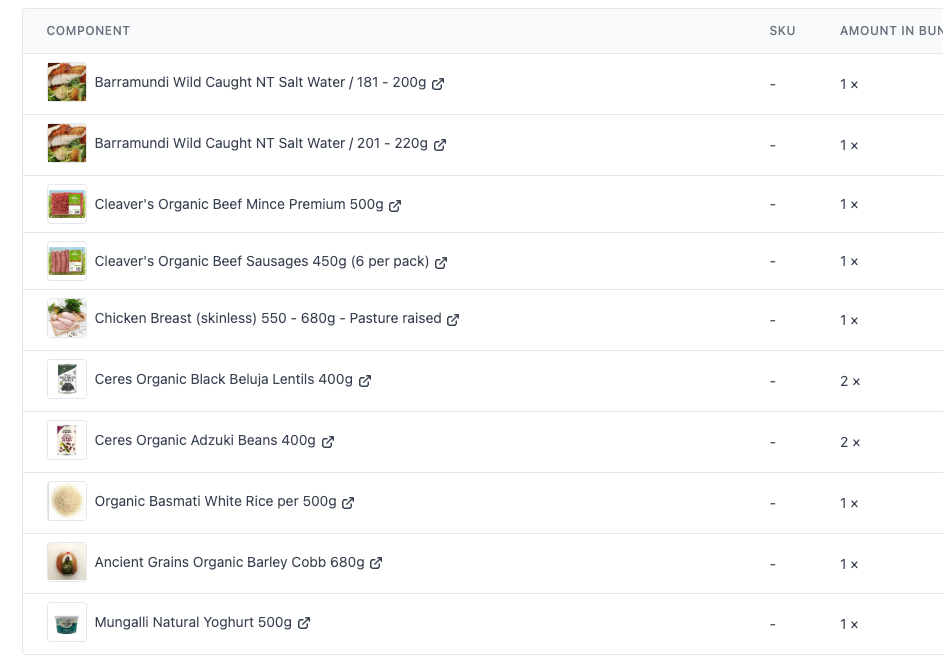Select the Mungalli Natural Yoghurt tub thumbnail
The width and height of the screenshot is (943, 660).
tap(67, 622)
